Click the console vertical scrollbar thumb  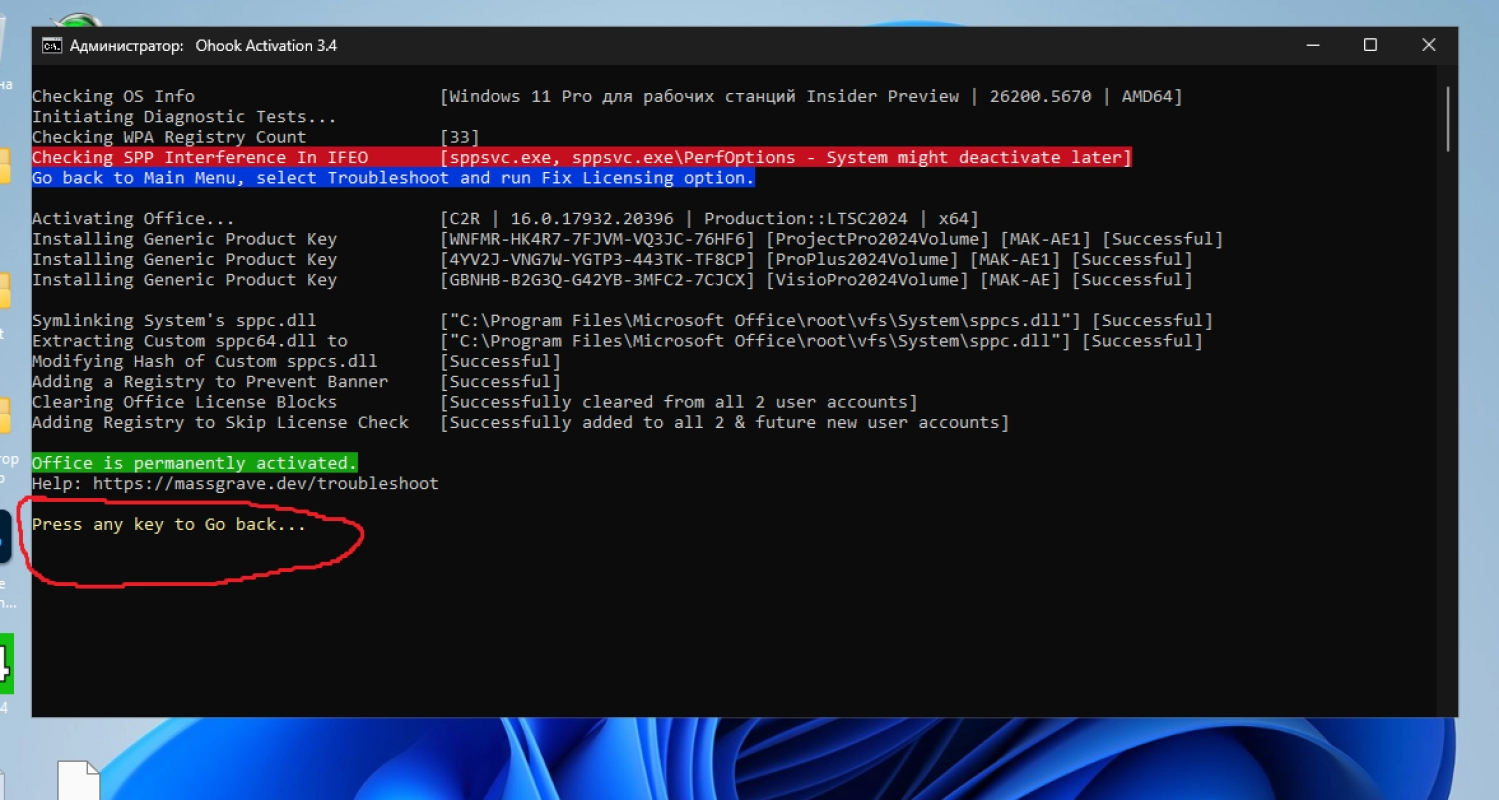pyautogui.click(x=1448, y=118)
